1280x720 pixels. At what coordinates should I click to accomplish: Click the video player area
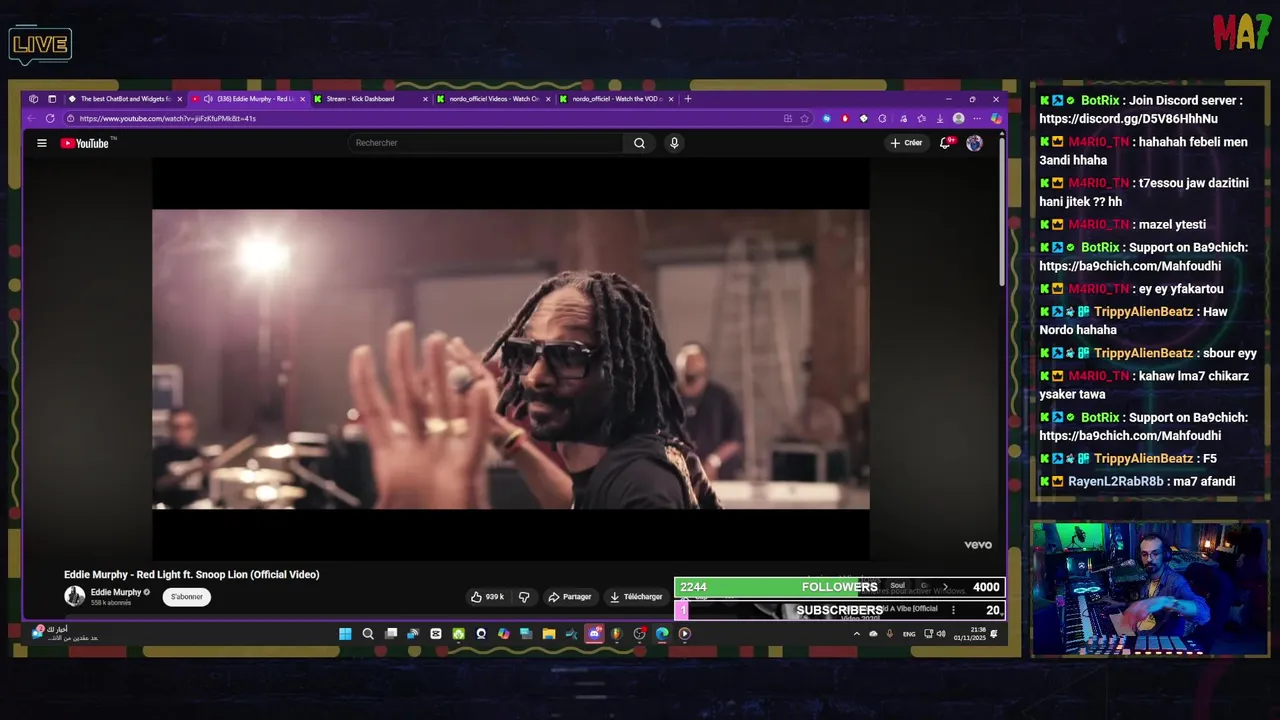510,360
